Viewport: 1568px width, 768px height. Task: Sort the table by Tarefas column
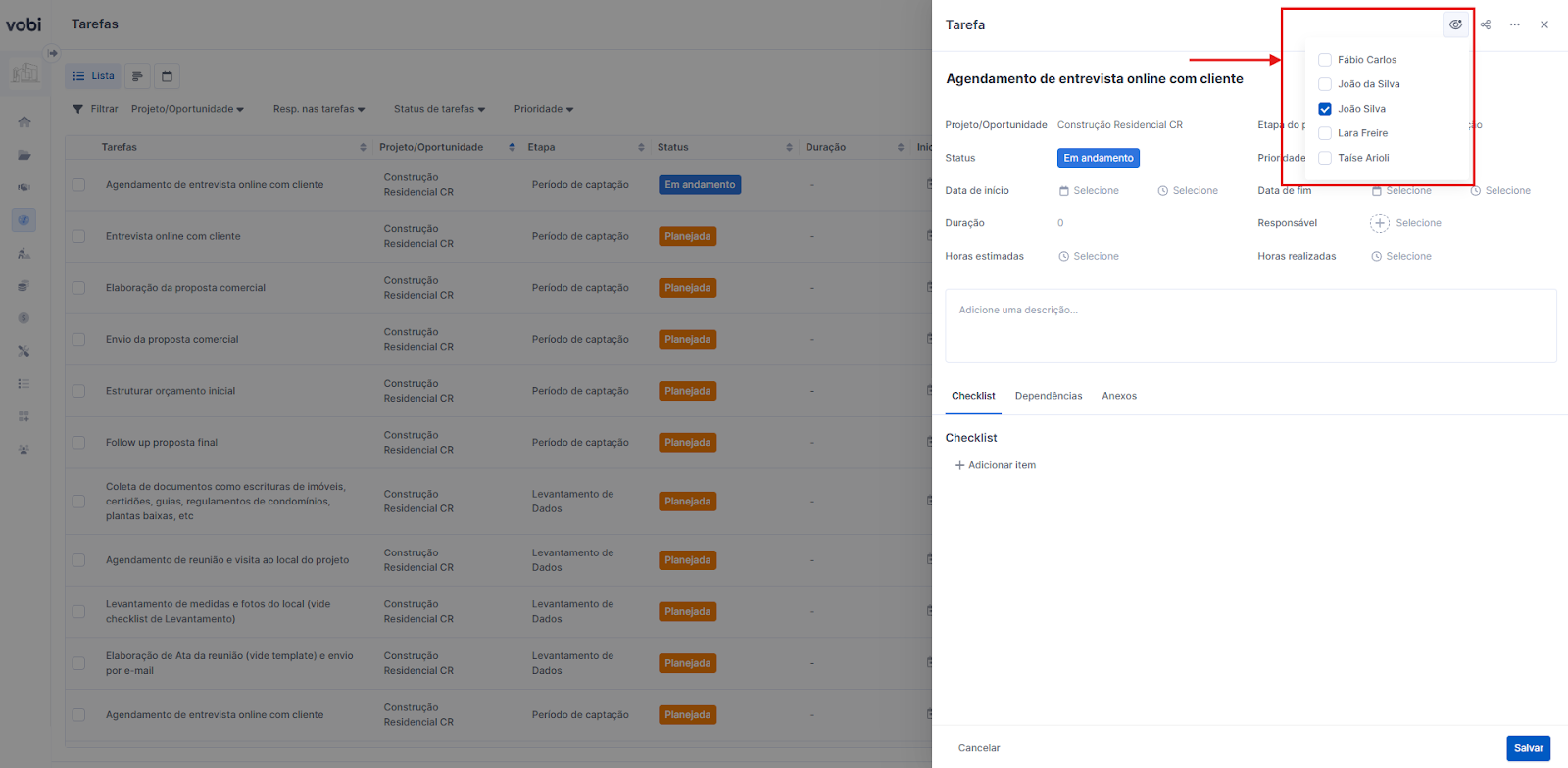363,147
